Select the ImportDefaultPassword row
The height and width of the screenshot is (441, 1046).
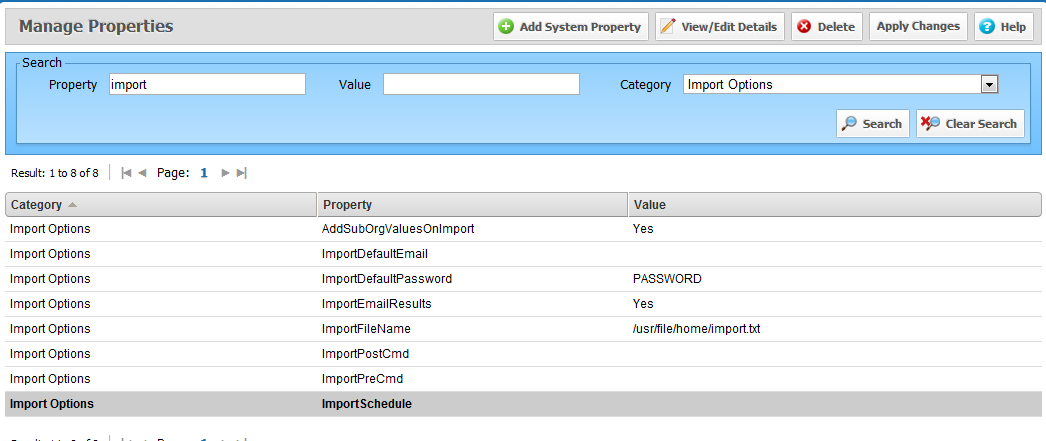tap(387, 279)
